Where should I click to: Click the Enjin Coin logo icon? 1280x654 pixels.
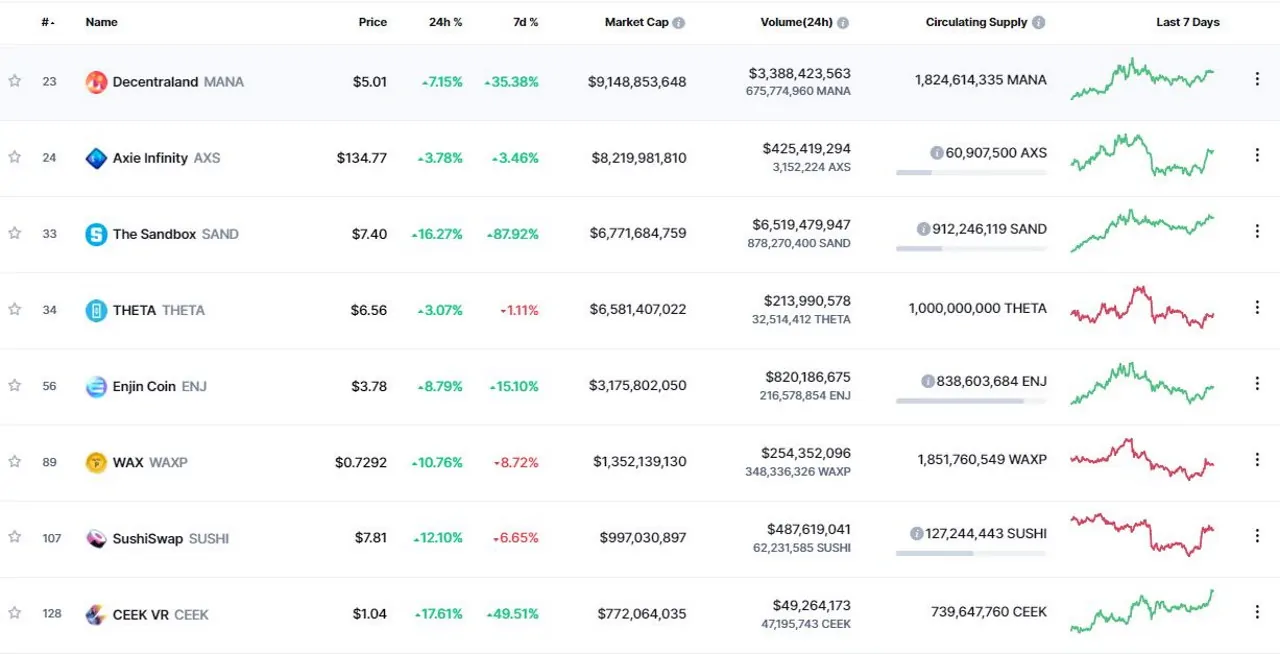(96, 386)
